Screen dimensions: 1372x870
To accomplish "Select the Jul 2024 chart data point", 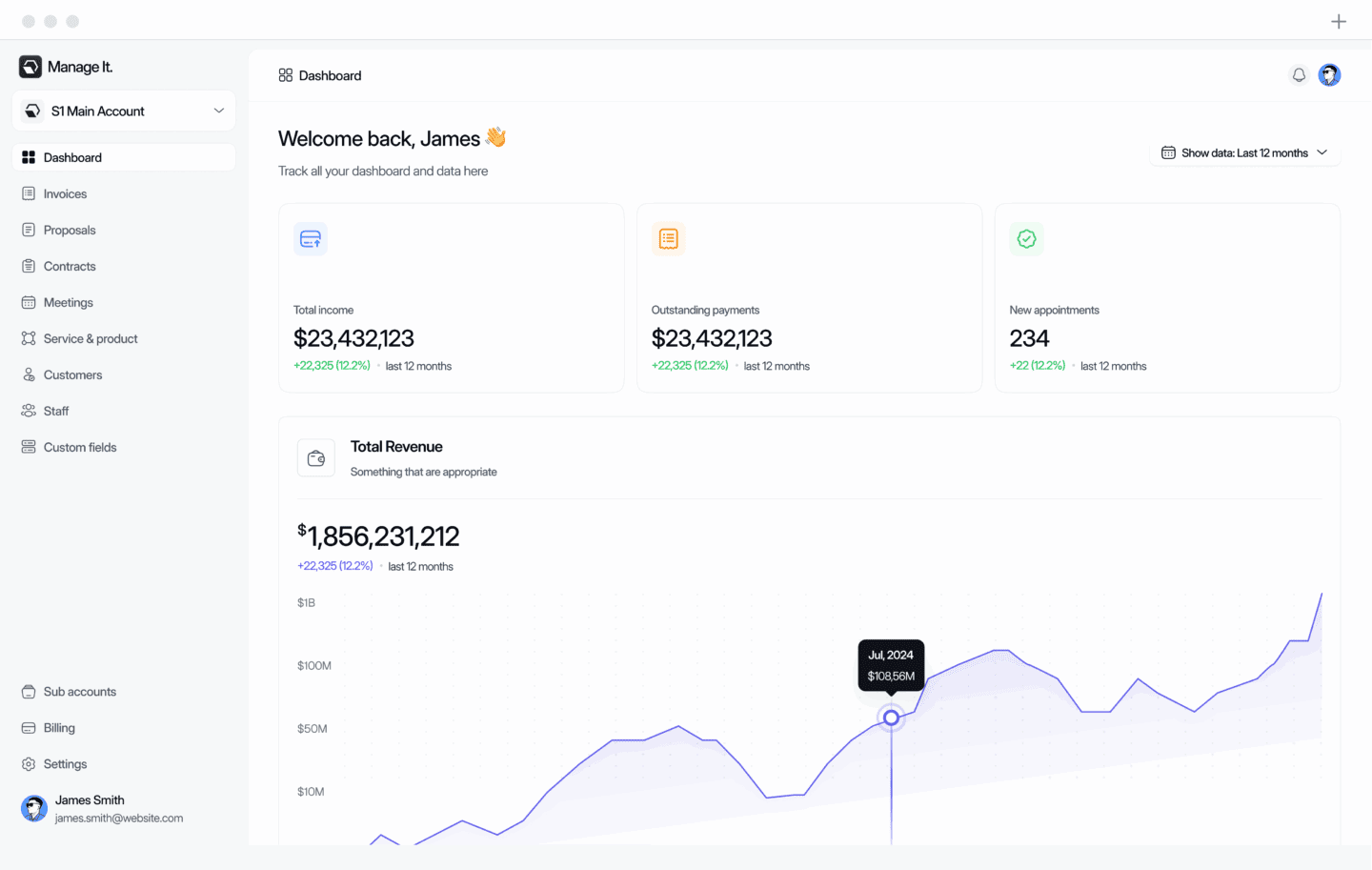I will [x=890, y=718].
